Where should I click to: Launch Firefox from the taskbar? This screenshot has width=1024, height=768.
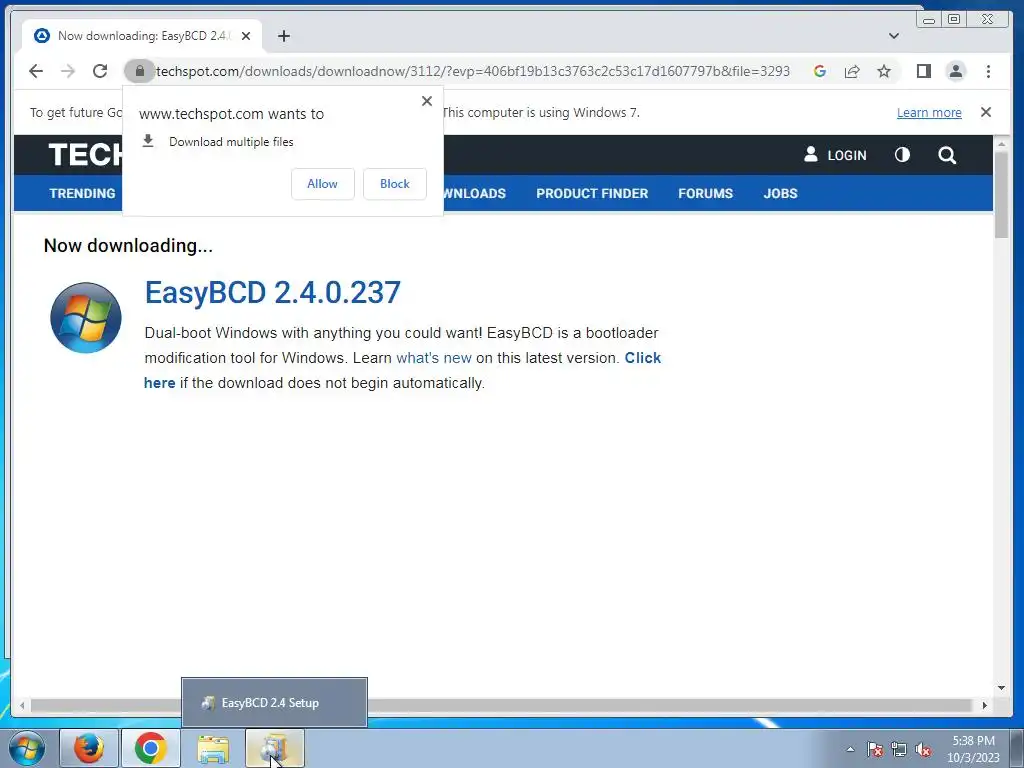(x=89, y=748)
